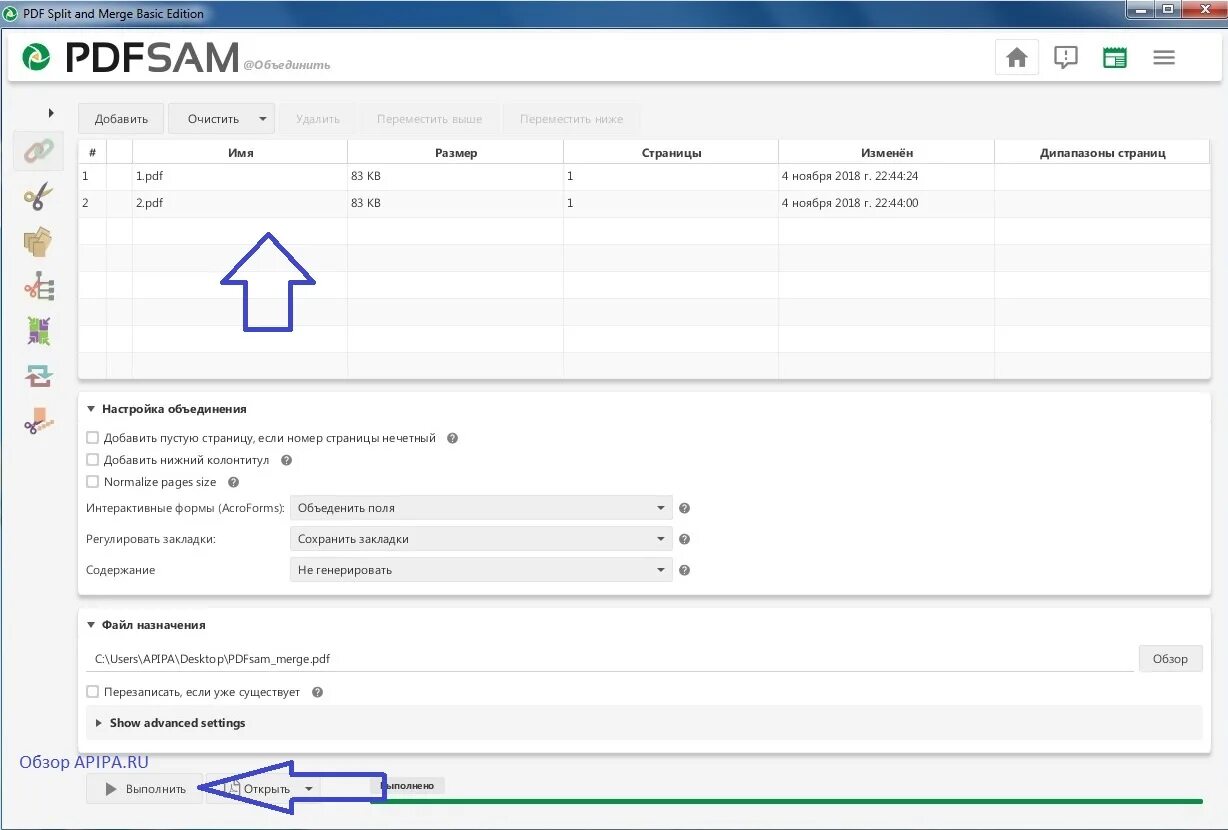Image resolution: width=1228 pixels, height=830 pixels.
Task: Open Alternate Mix tool (green-purple arrows icon)
Action: (38, 331)
